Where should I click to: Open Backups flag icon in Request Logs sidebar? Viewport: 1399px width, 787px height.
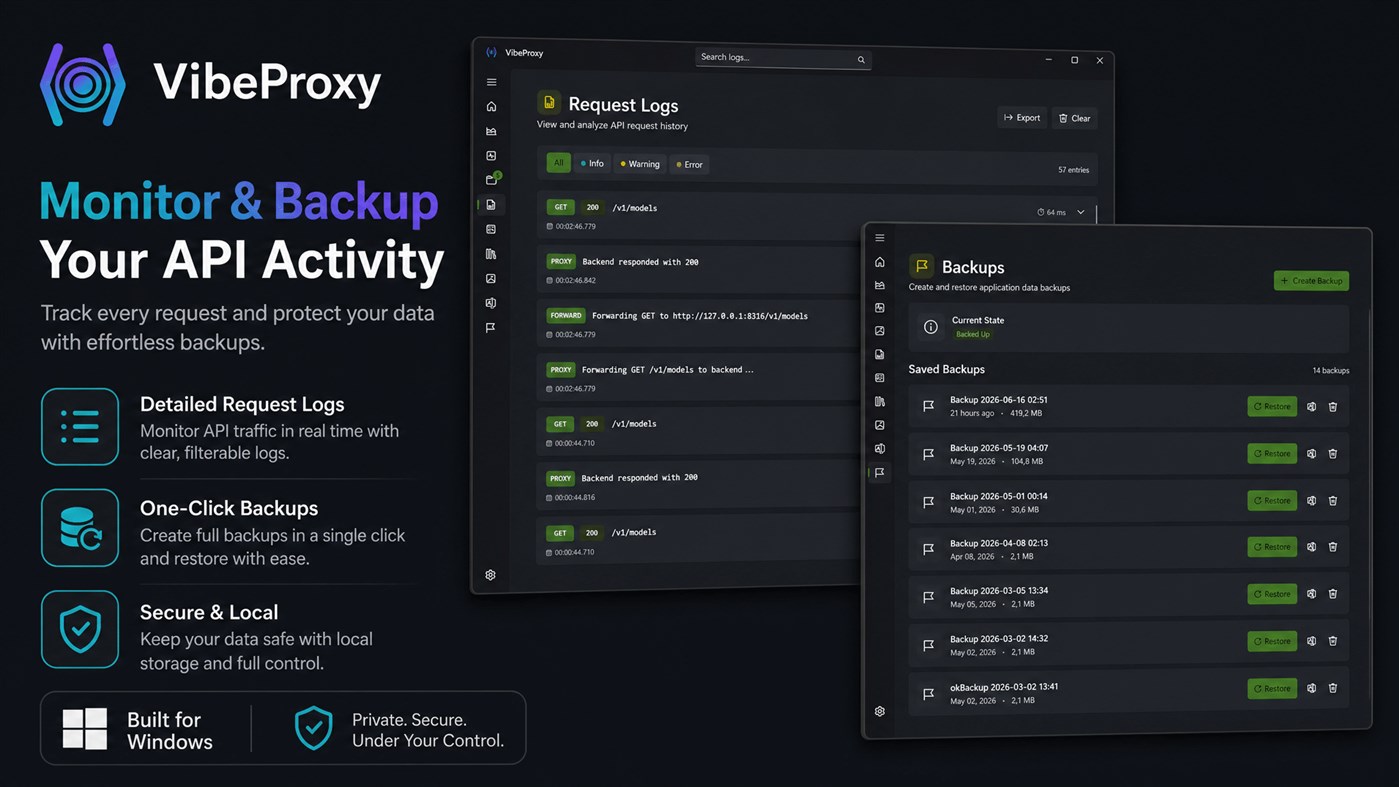(x=491, y=327)
